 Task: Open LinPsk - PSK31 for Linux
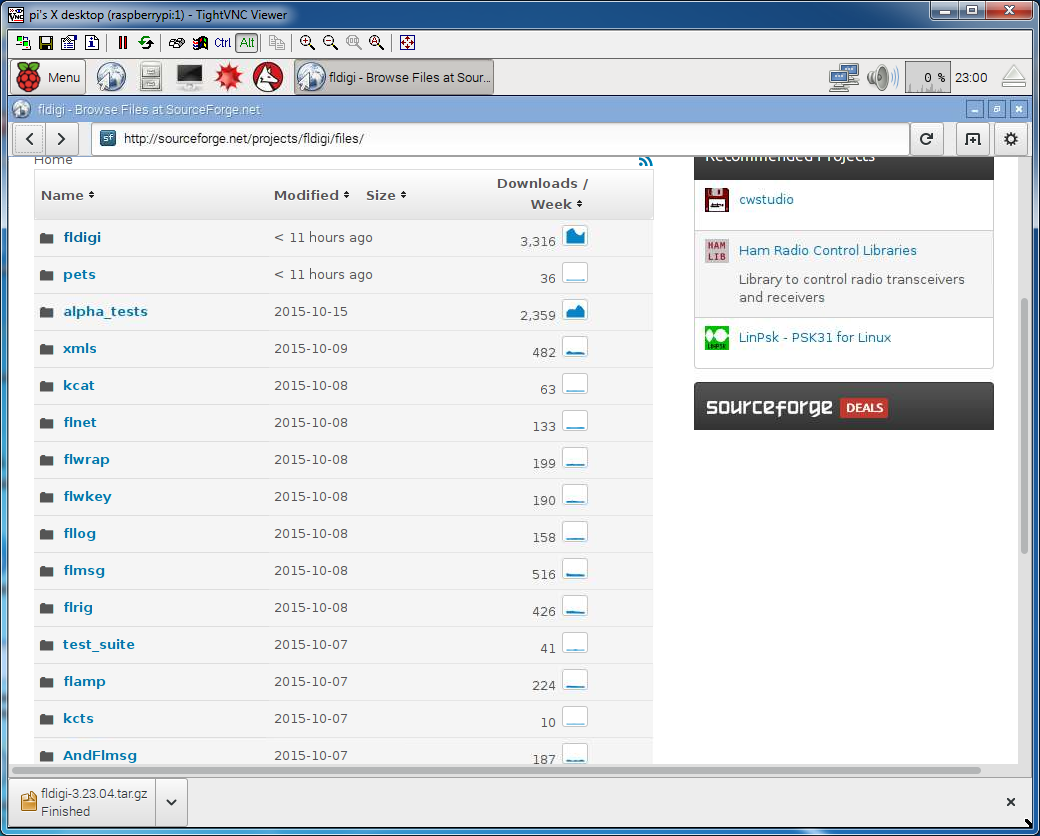click(815, 338)
